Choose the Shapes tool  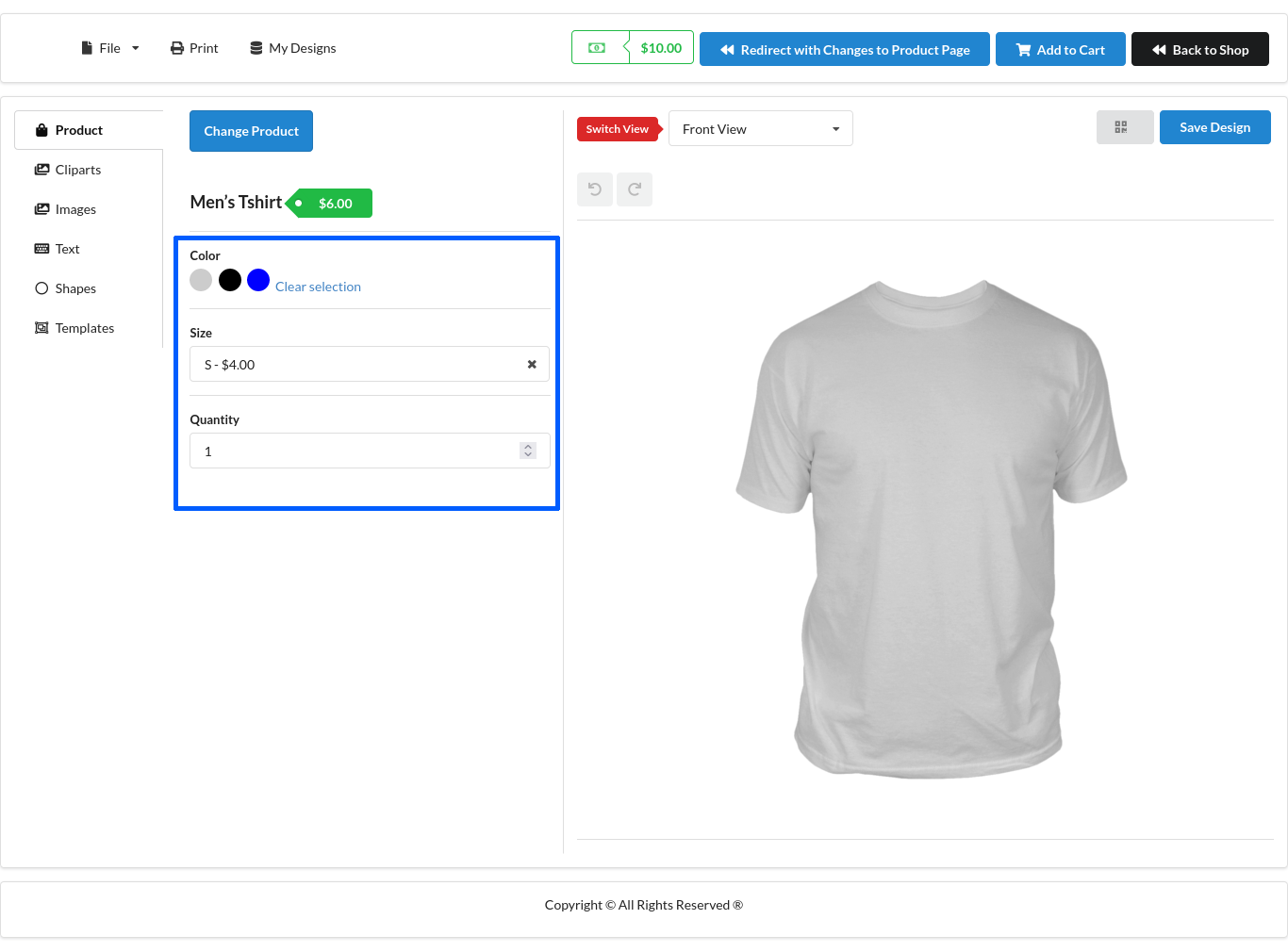75,288
